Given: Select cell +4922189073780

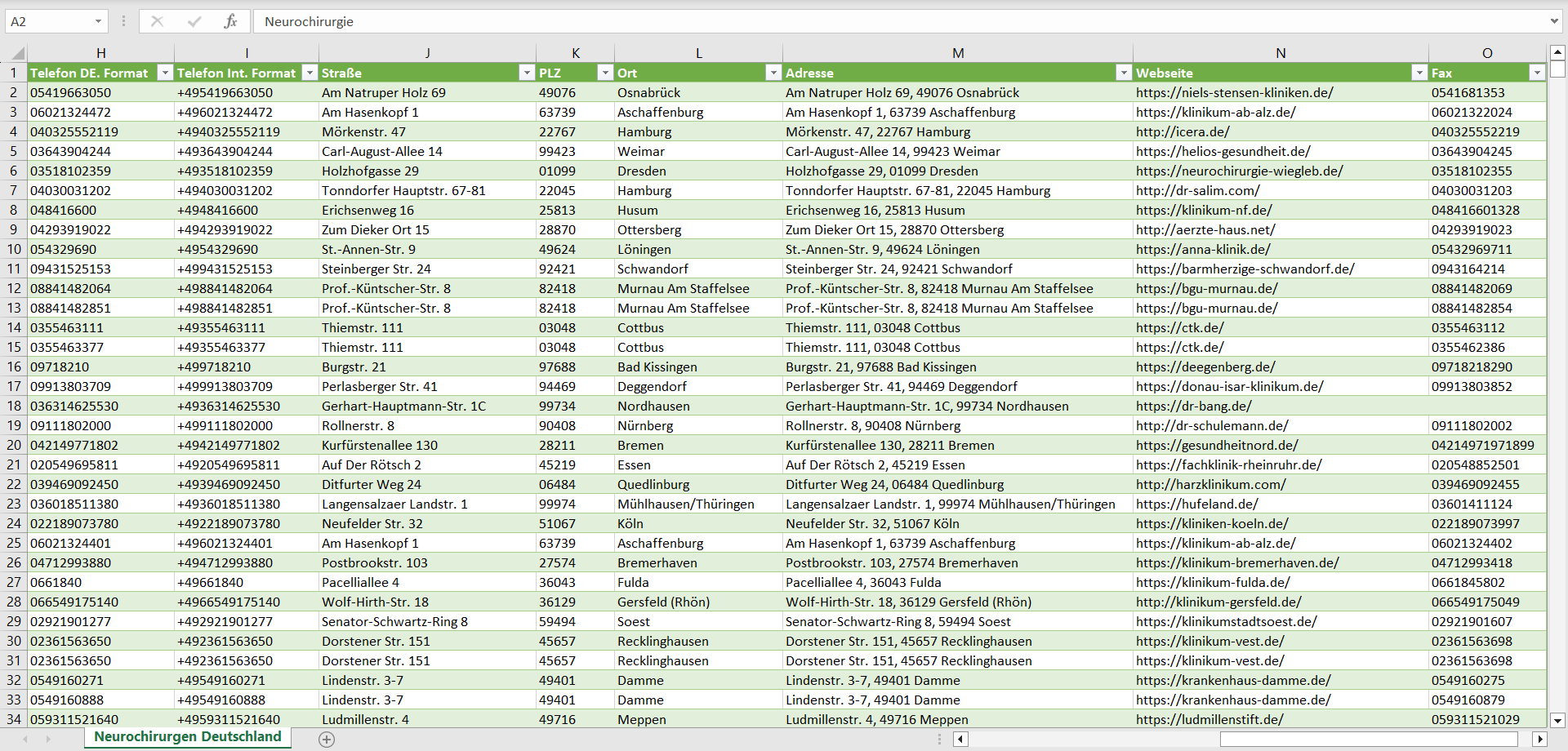Looking at the screenshot, I should click(247, 523).
